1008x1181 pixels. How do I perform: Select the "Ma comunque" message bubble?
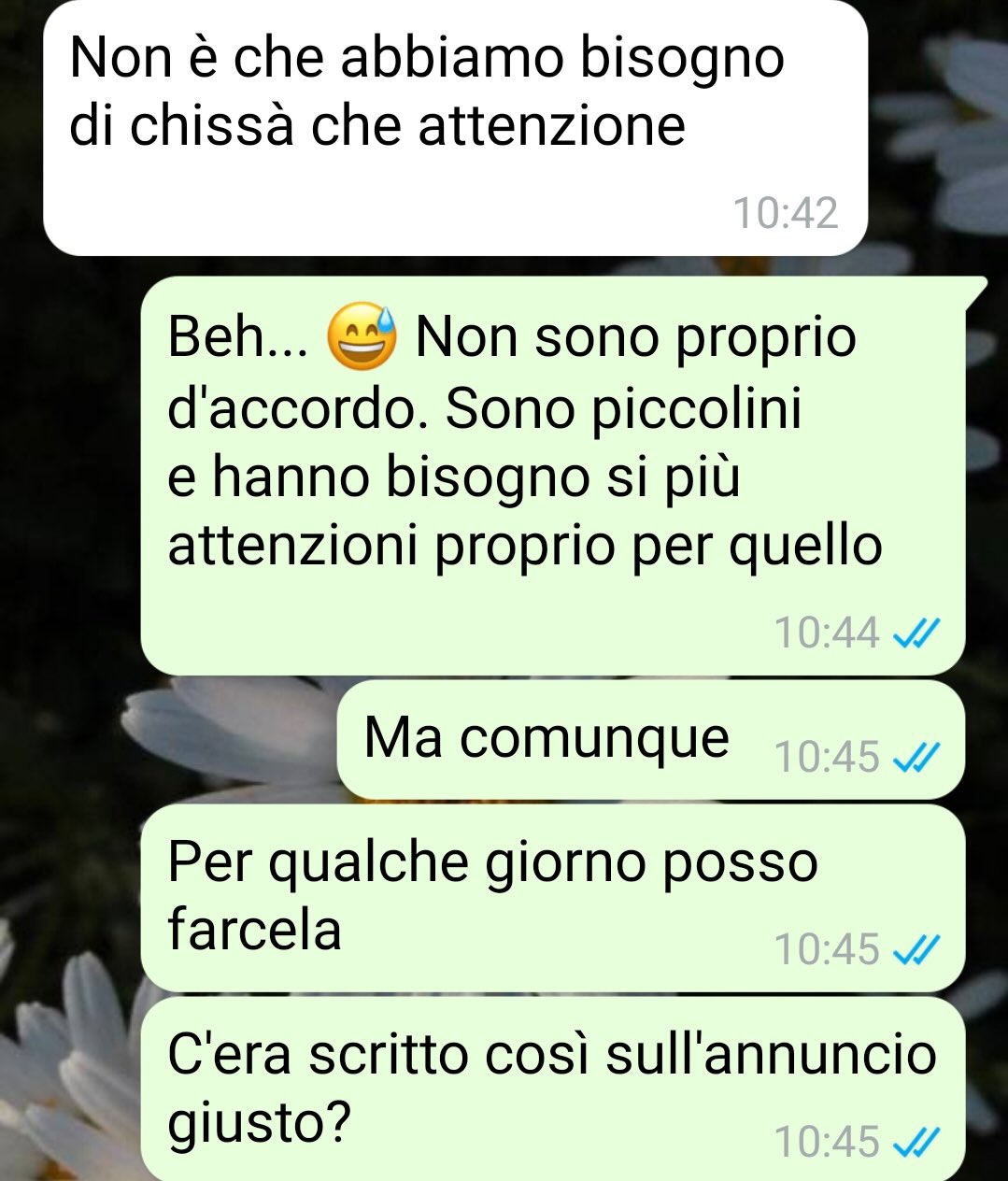click(x=650, y=740)
